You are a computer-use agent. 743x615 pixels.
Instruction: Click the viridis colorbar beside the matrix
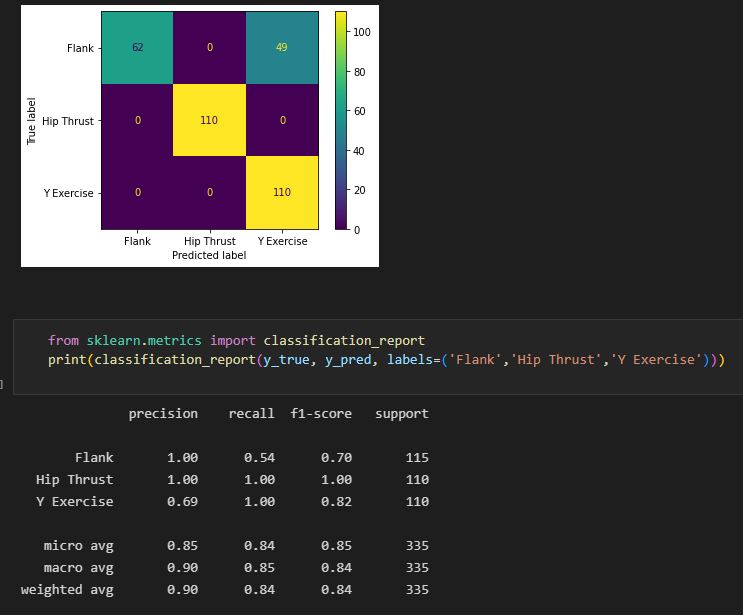click(340, 120)
